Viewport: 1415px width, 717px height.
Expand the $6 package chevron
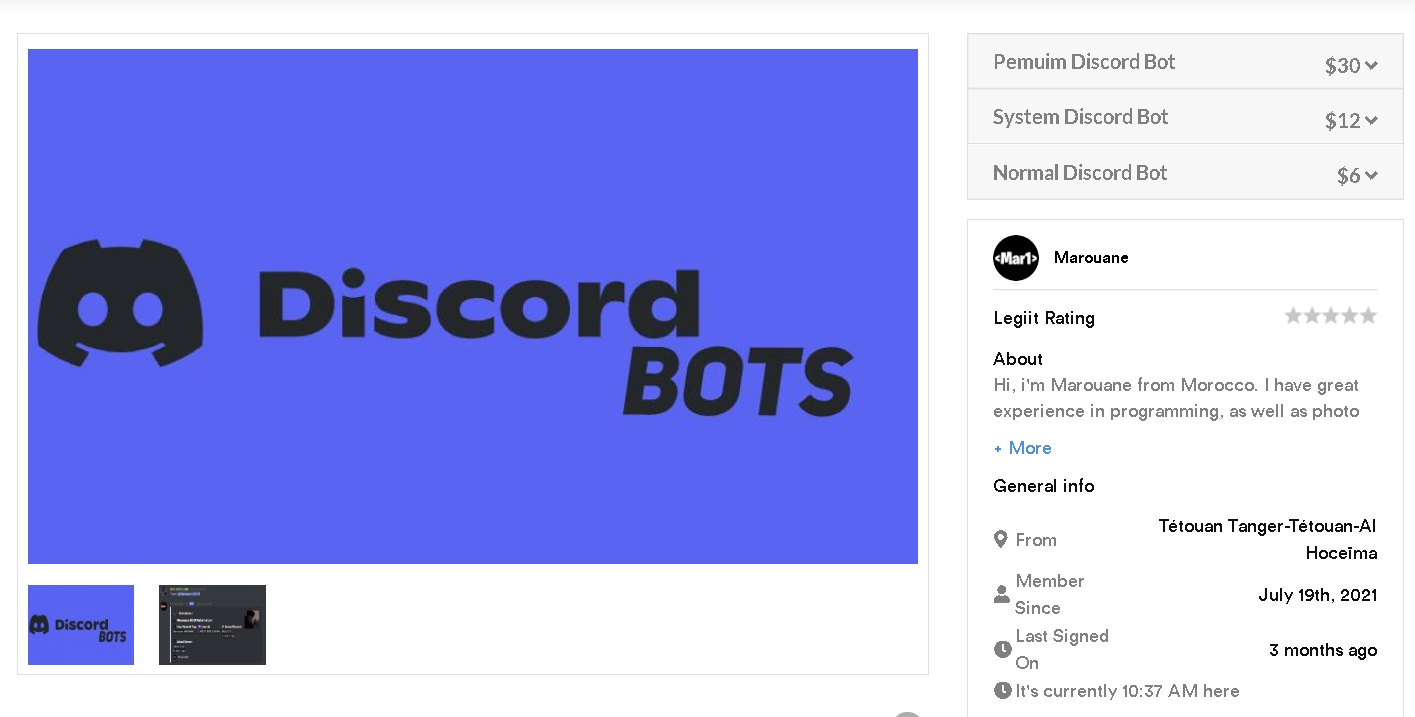(1371, 176)
